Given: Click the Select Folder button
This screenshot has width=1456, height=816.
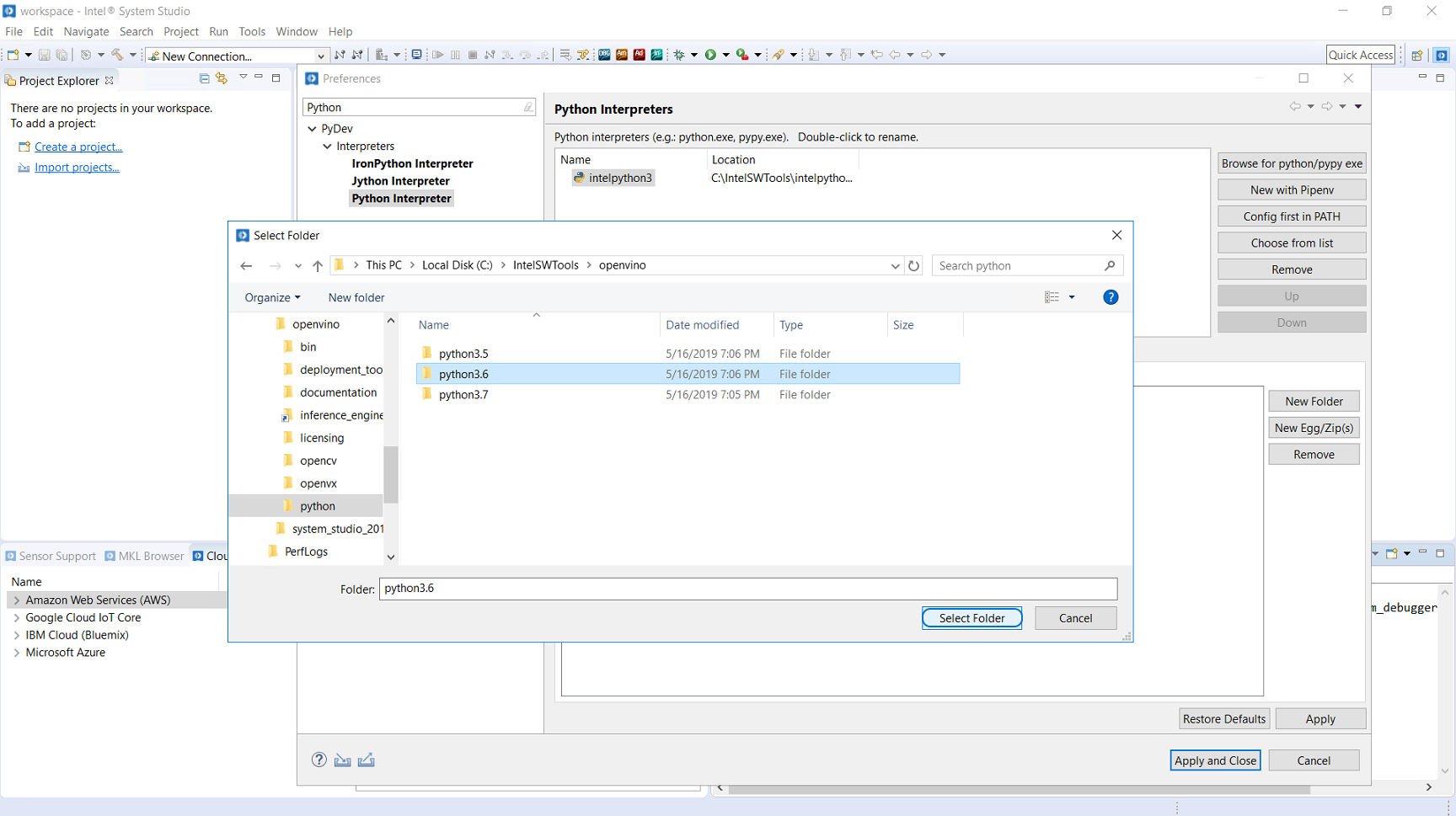Looking at the screenshot, I should 972,618.
